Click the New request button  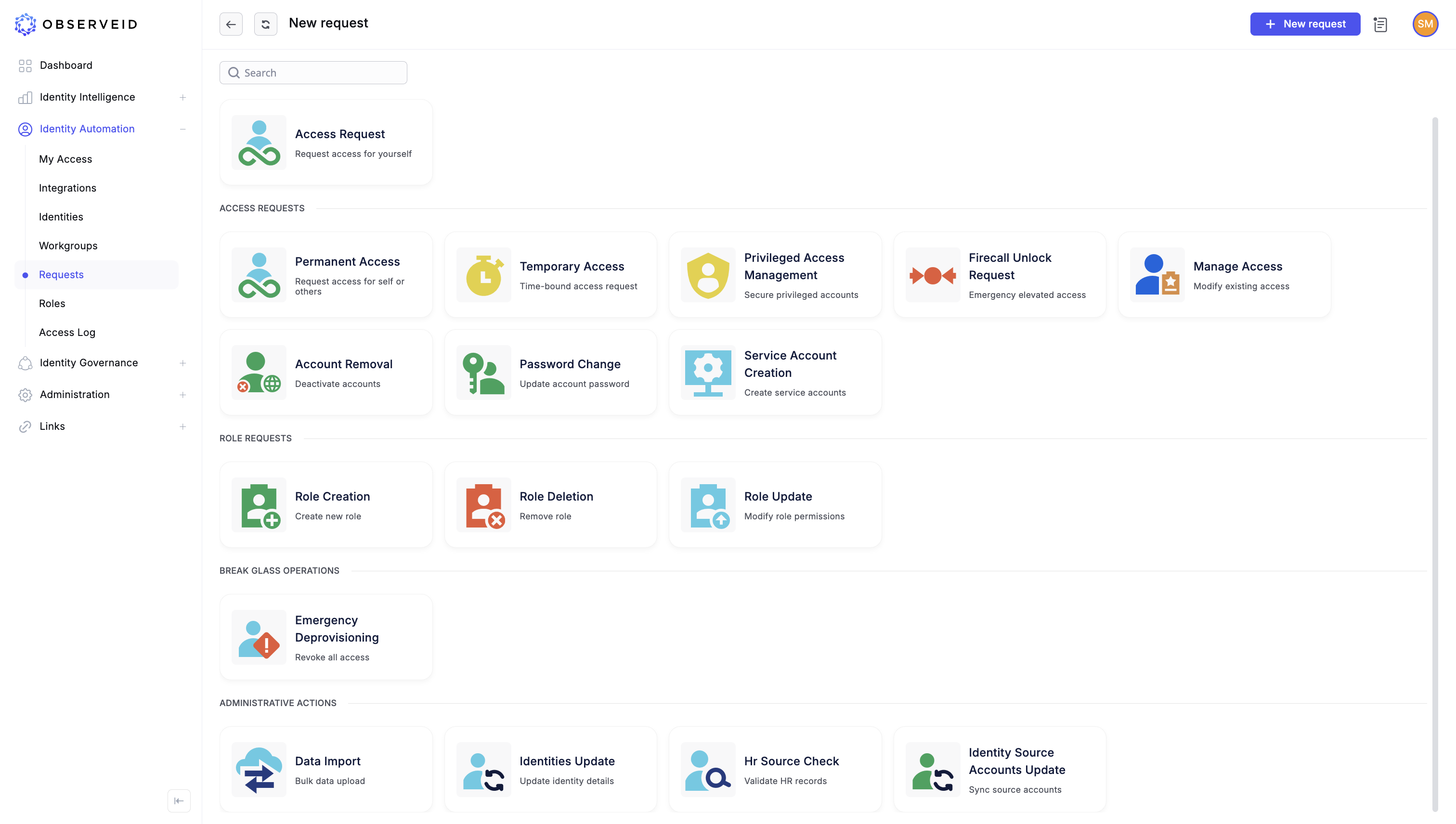coord(1305,24)
